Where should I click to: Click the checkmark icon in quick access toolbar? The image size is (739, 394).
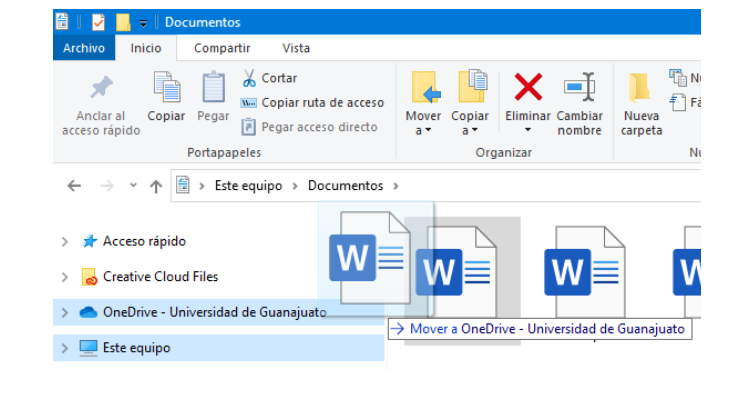point(98,22)
